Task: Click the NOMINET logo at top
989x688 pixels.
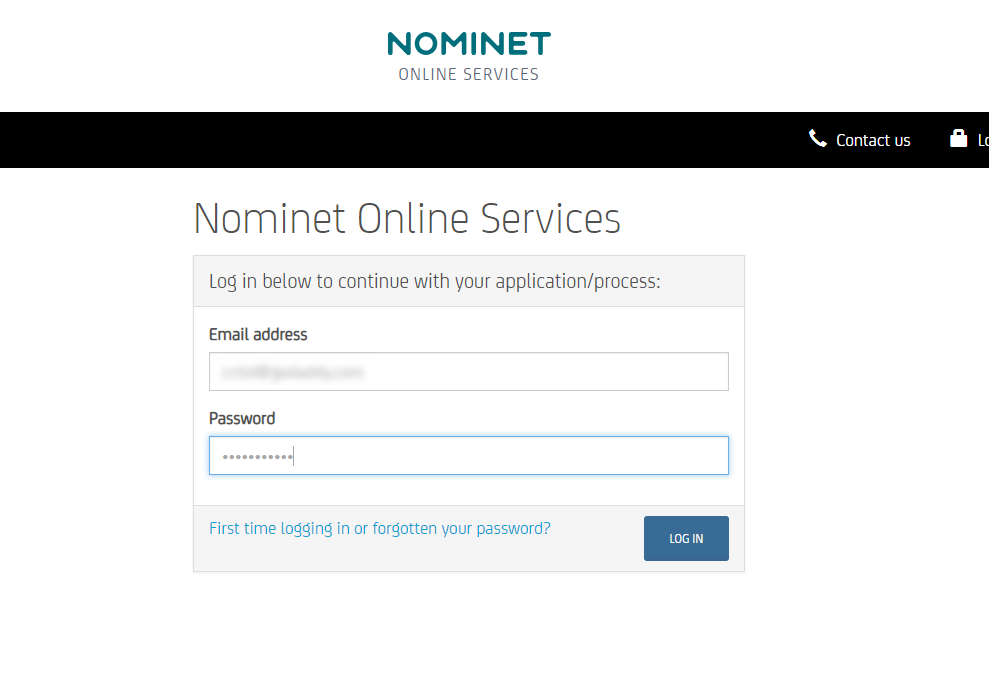Action: point(468,44)
